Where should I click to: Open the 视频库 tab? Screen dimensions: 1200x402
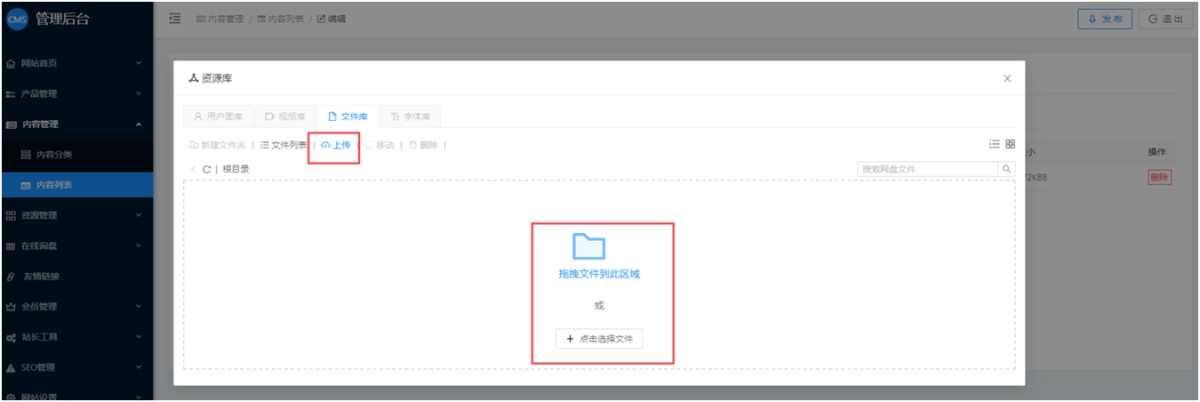[285, 116]
